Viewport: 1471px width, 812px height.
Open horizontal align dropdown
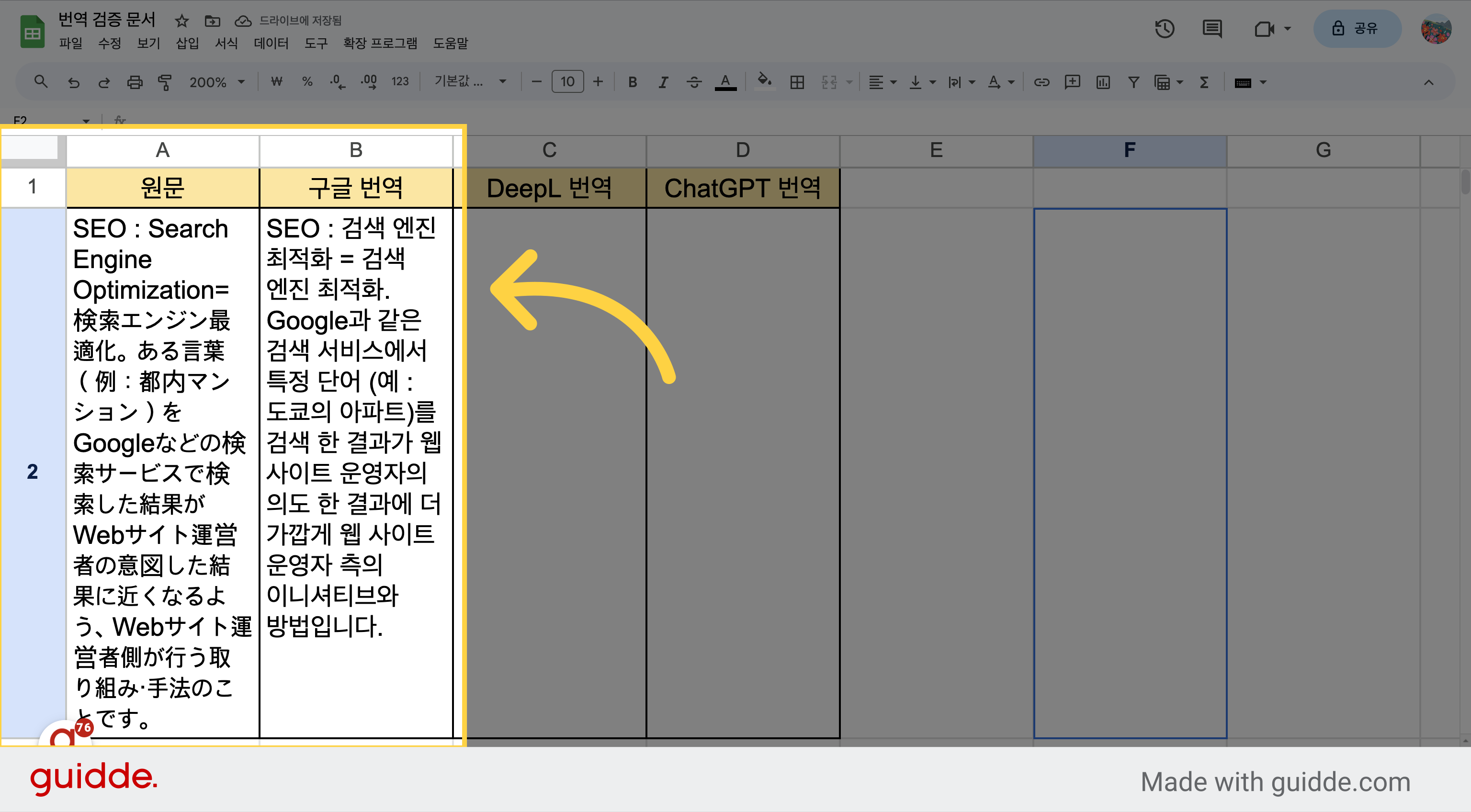pyautogui.click(x=882, y=82)
